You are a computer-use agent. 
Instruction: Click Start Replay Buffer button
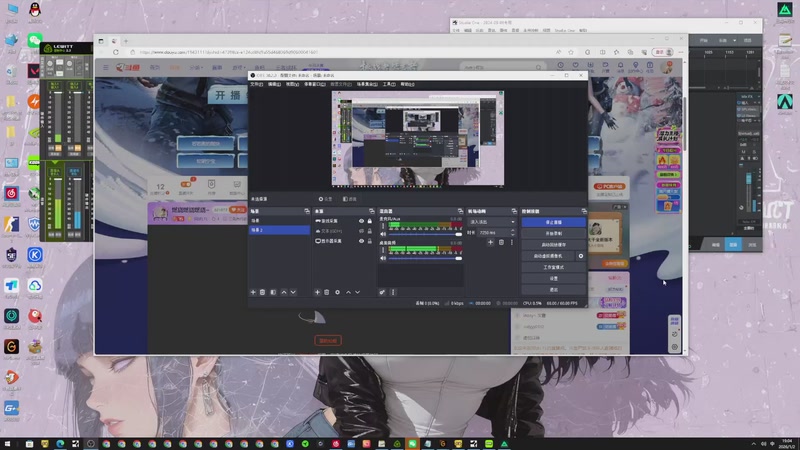[554, 245]
